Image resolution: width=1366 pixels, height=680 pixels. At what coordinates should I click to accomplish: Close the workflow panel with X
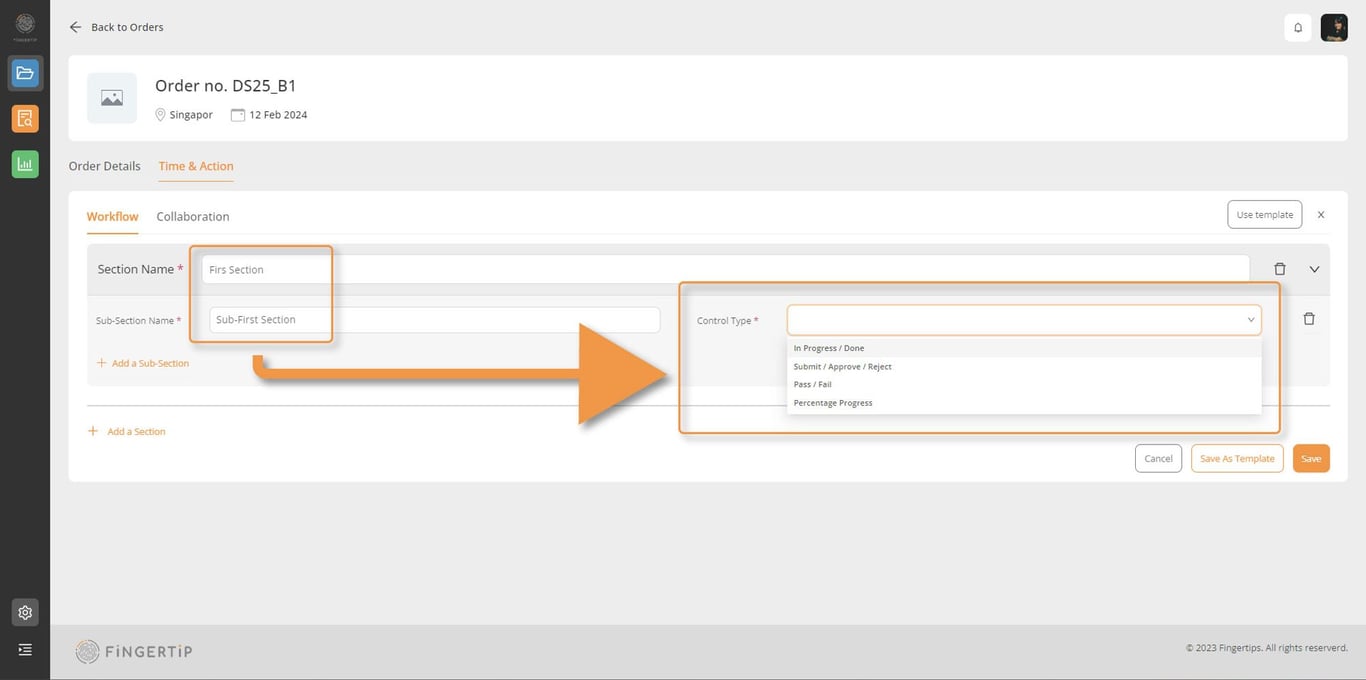tap(1321, 215)
